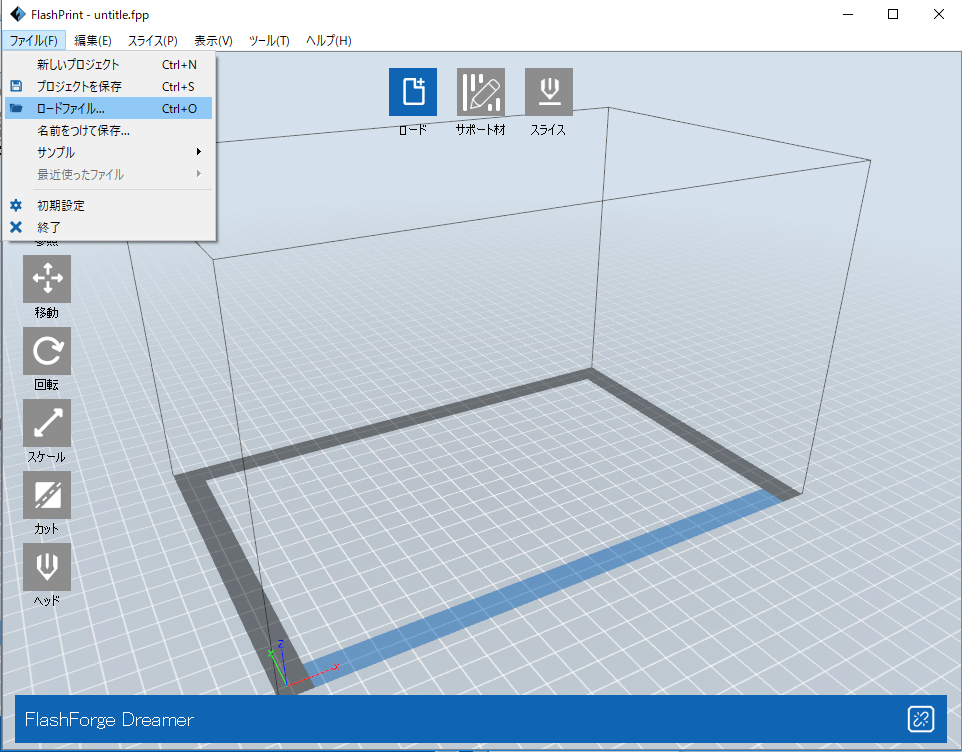962x752 pixels.
Task: Select the カット cut tool
Action: tap(47, 495)
